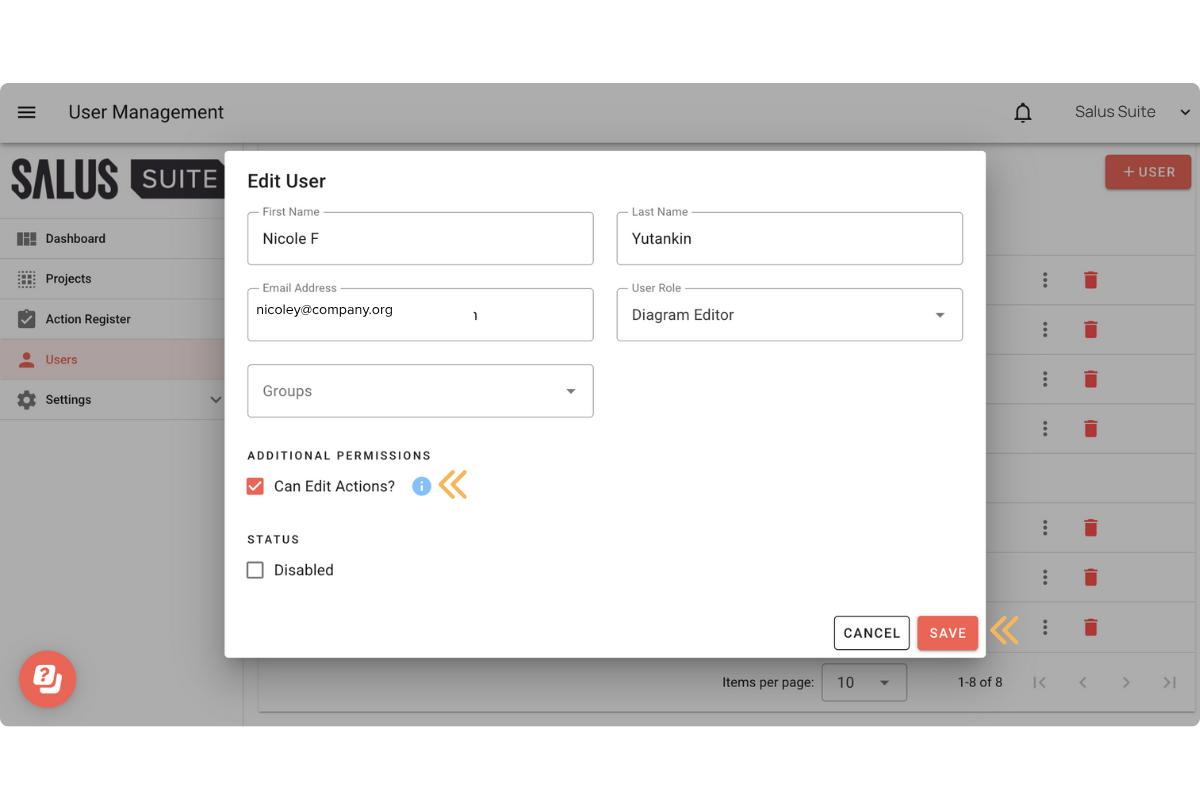The height and width of the screenshot is (800, 1200).
Task: Click a red trash delete icon
Action: click(x=1090, y=280)
